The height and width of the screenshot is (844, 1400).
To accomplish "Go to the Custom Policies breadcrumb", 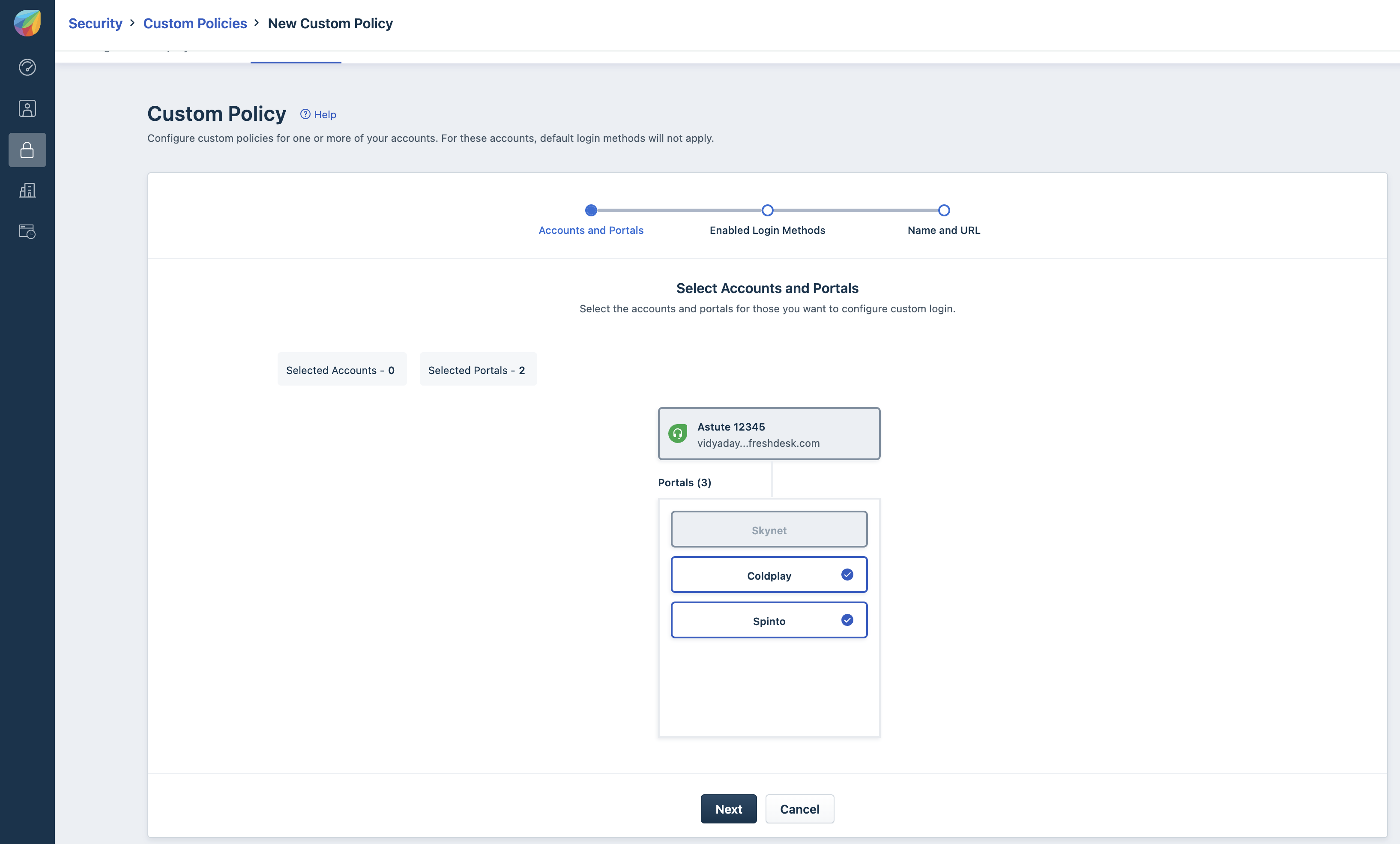I will coord(195,23).
